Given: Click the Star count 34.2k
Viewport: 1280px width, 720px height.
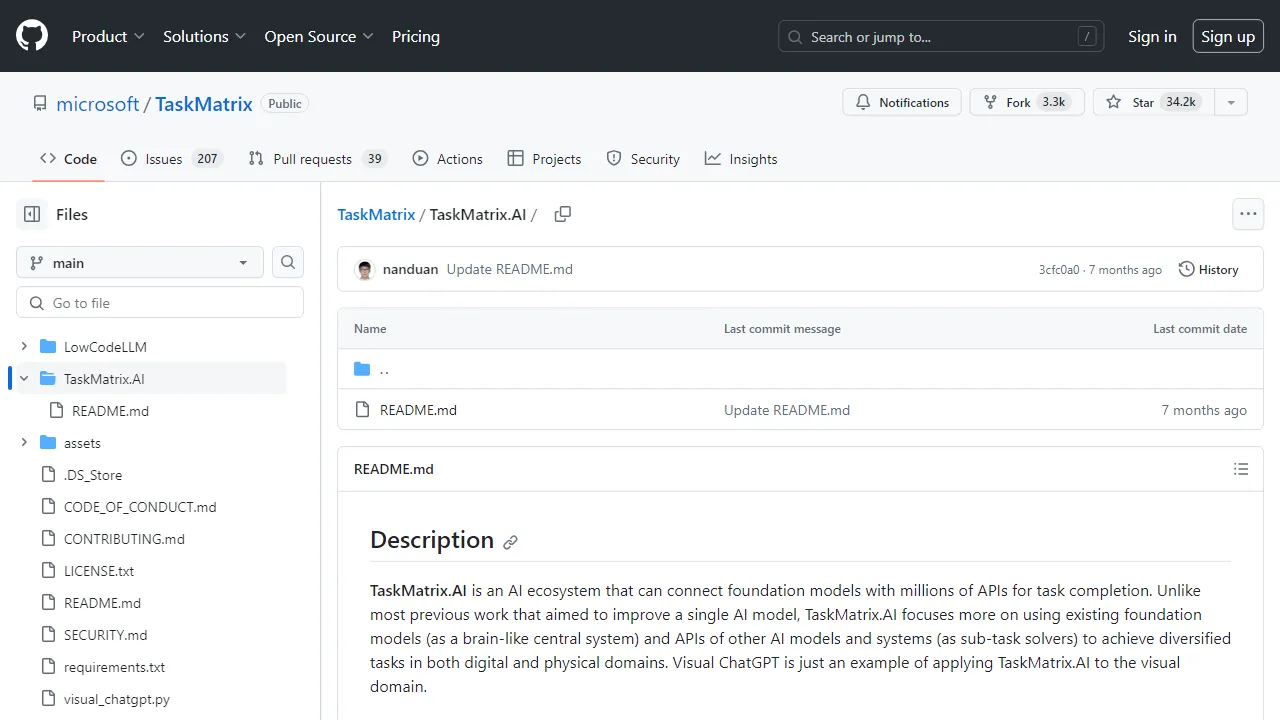Looking at the screenshot, I should (x=1181, y=102).
